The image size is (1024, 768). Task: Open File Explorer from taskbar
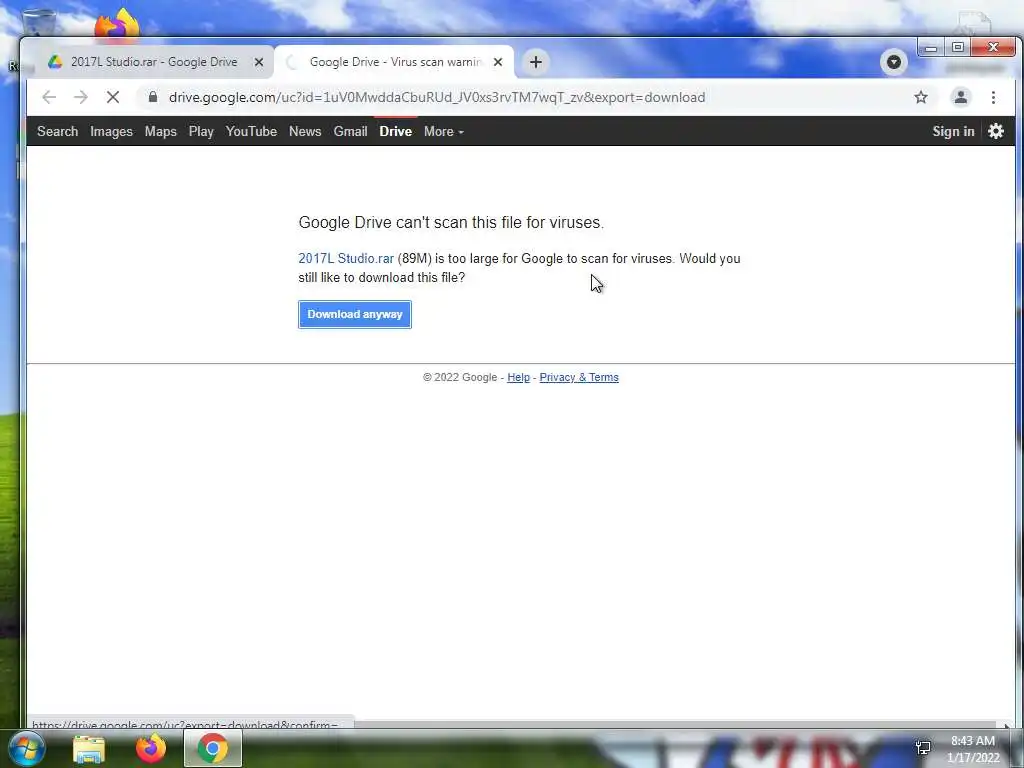[89, 749]
